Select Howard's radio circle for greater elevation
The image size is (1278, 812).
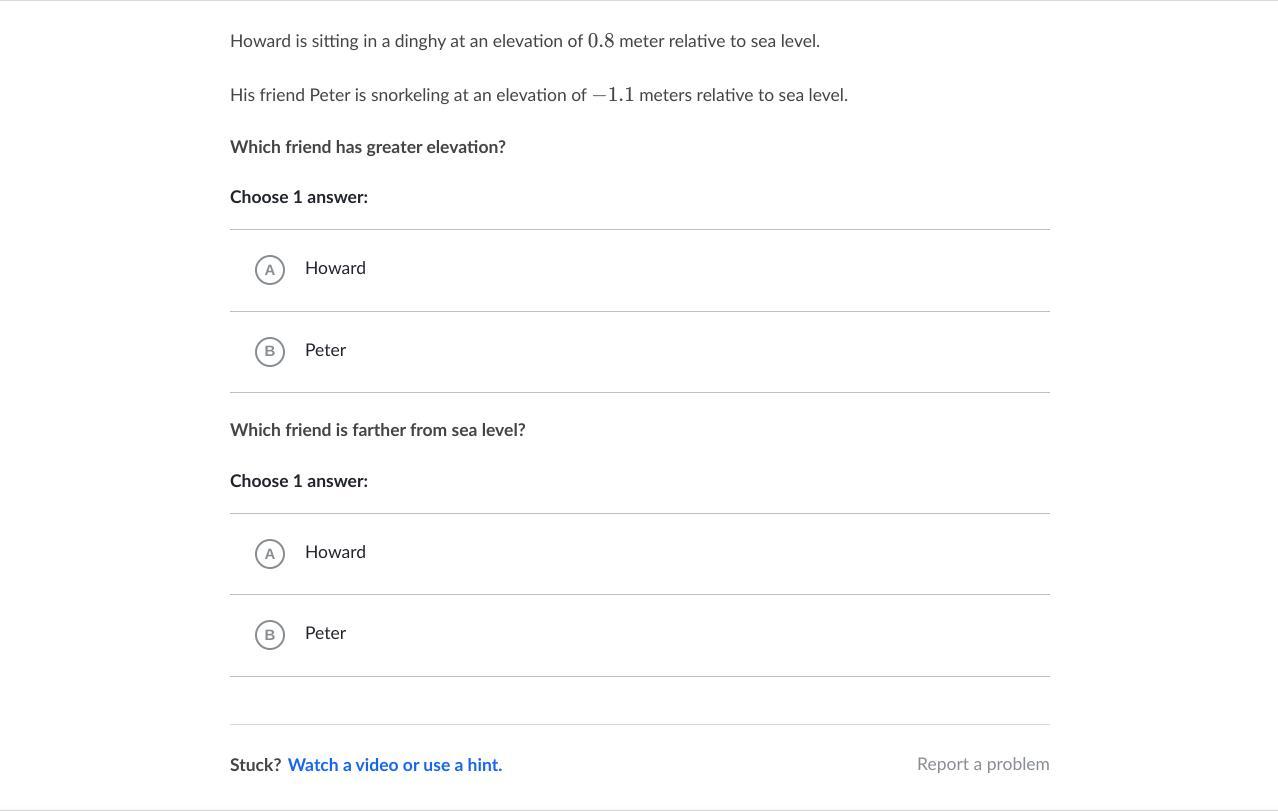click(x=270, y=270)
